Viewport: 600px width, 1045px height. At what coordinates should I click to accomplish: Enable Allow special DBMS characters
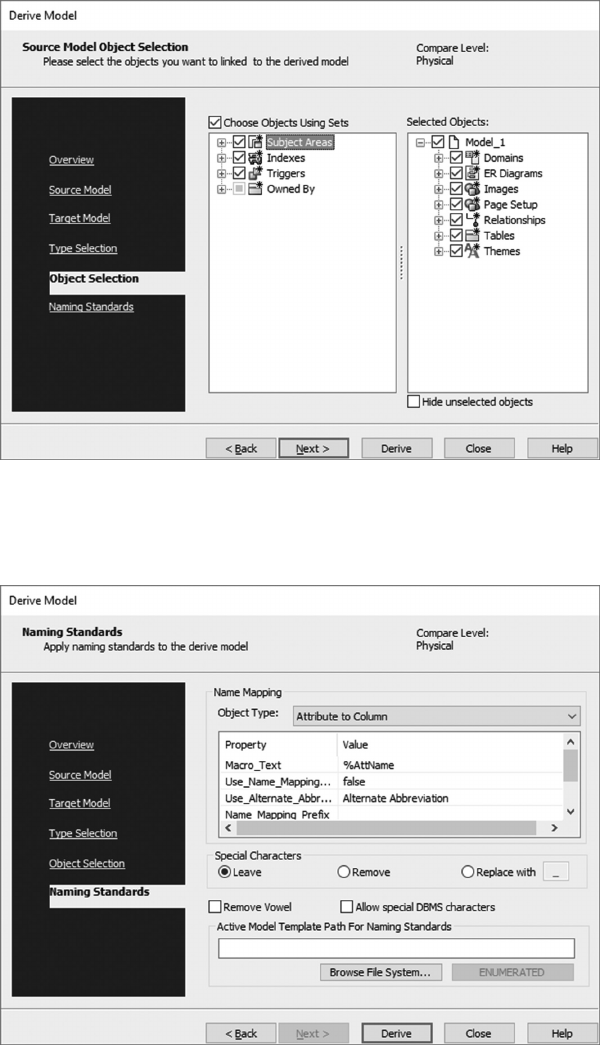[x=347, y=907]
